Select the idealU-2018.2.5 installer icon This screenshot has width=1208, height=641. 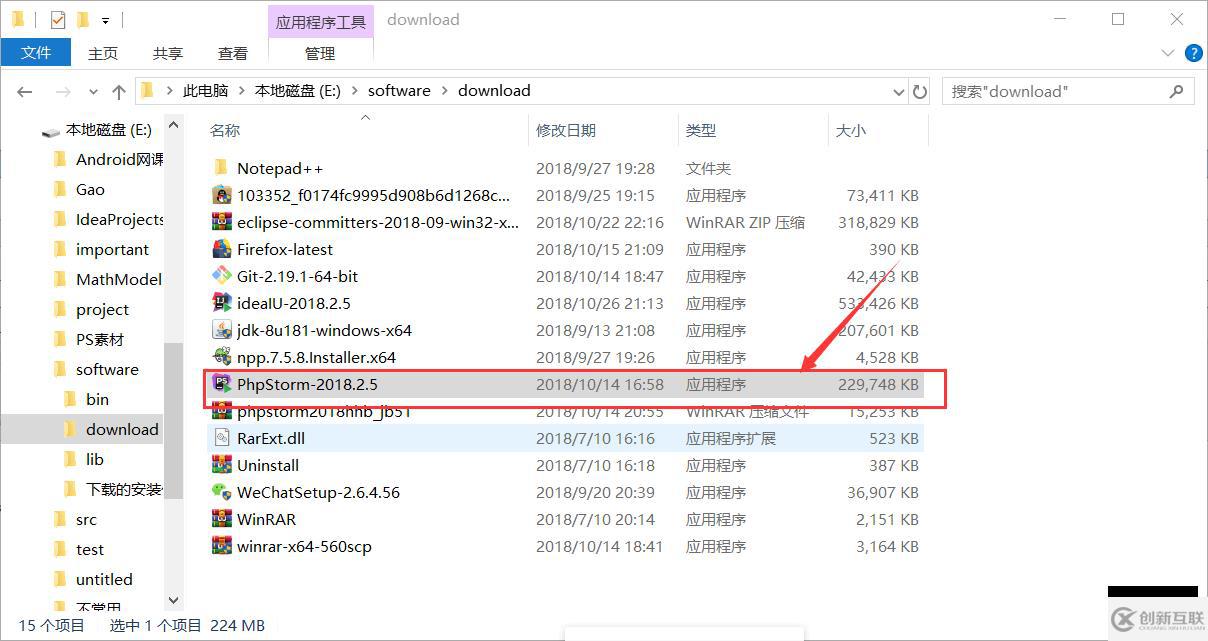click(222, 303)
